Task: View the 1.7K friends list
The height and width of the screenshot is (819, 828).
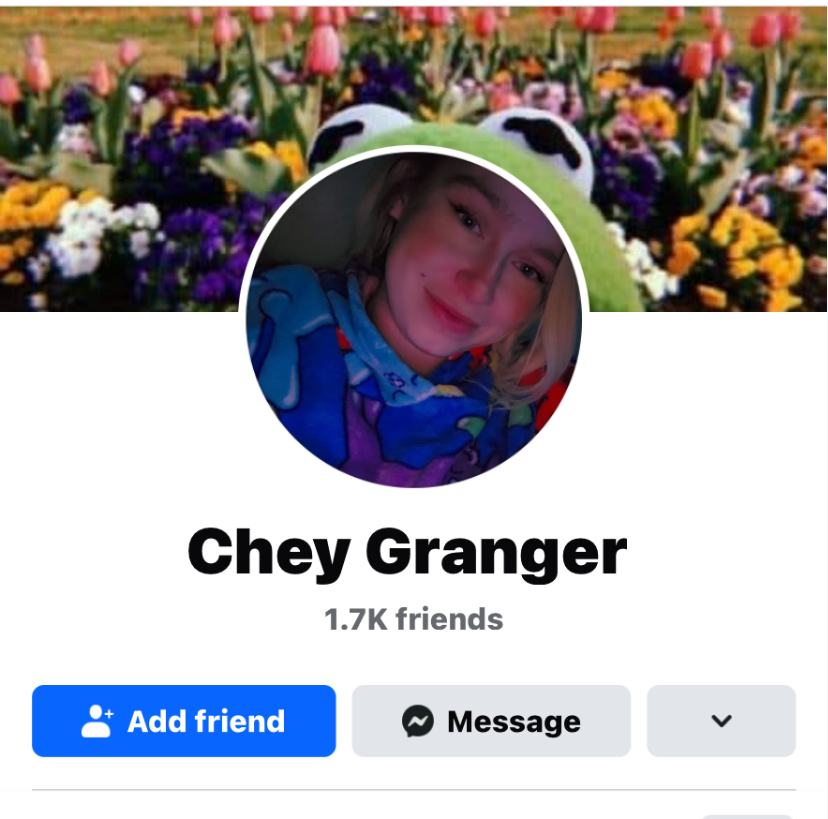Action: pos(413,619)
